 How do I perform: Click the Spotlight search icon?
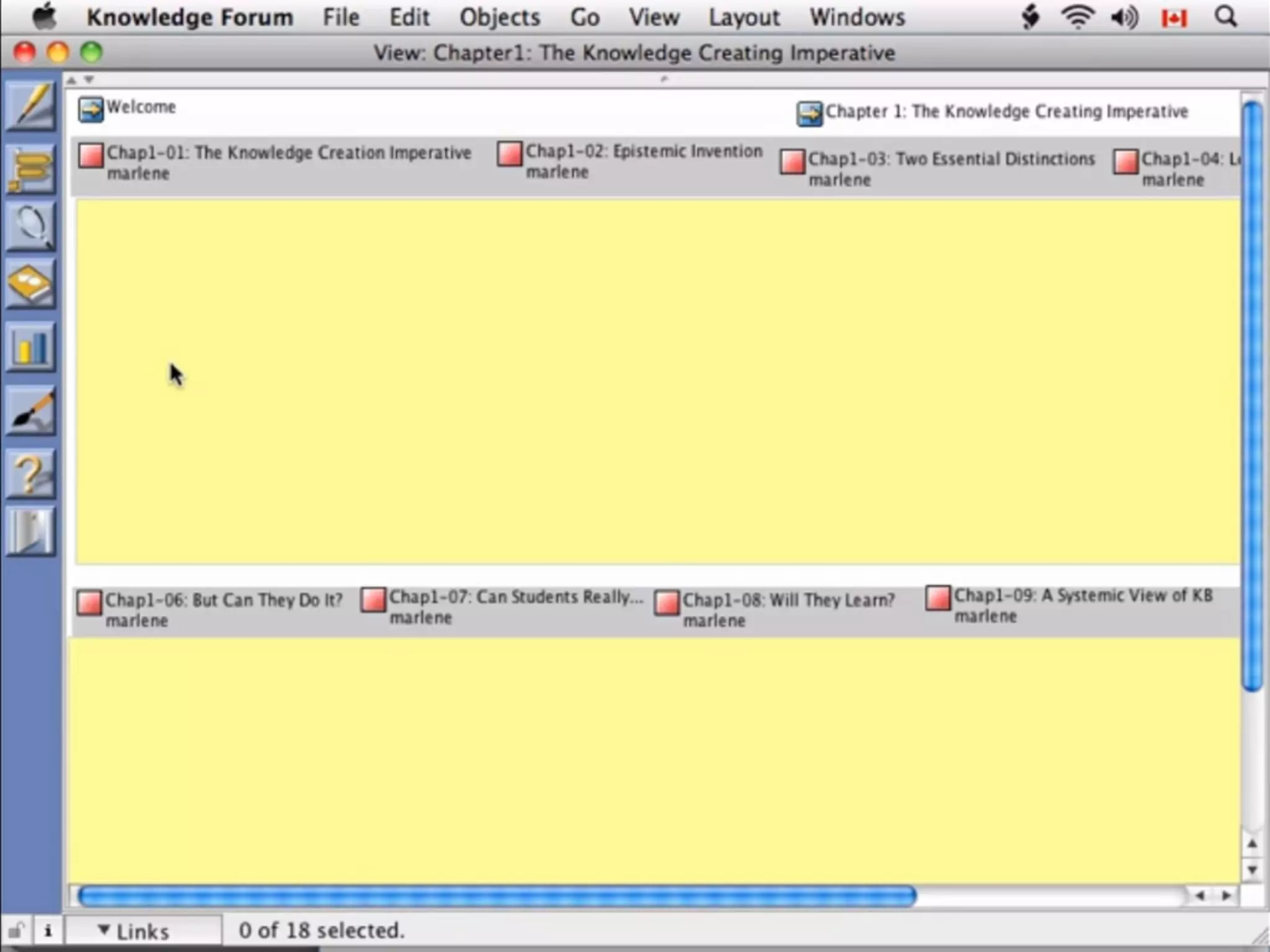tap(1225, 17)
